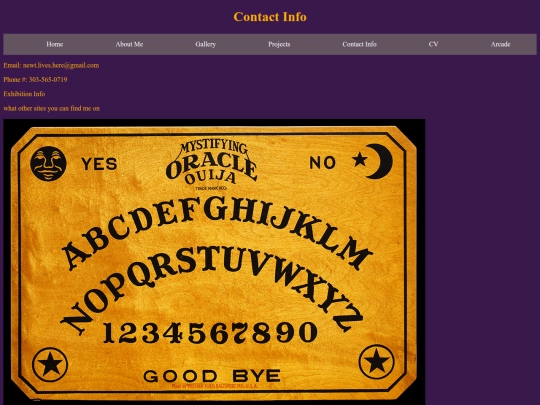
Task: Visit the Arcade page link
Action: tap(500, 44)
